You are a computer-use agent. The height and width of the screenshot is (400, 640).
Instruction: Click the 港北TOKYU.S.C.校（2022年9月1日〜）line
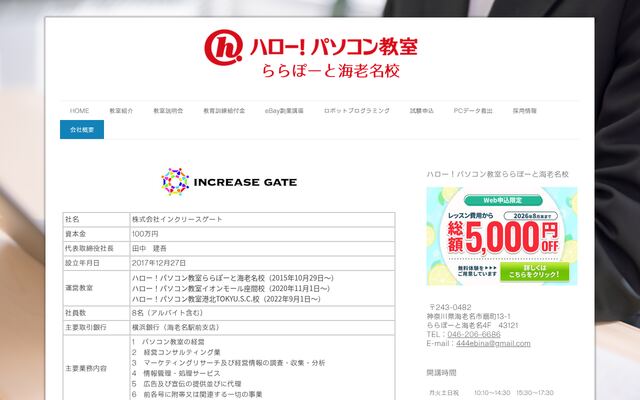pyautogui.click(x=226, y=299)
